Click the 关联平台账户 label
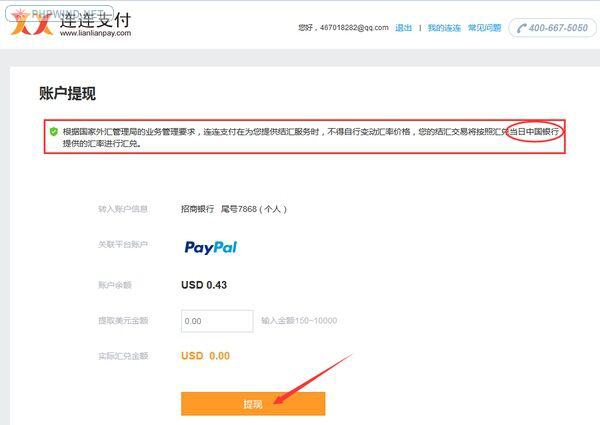Screen dimensions: 600x425 [x=123, y=244]
